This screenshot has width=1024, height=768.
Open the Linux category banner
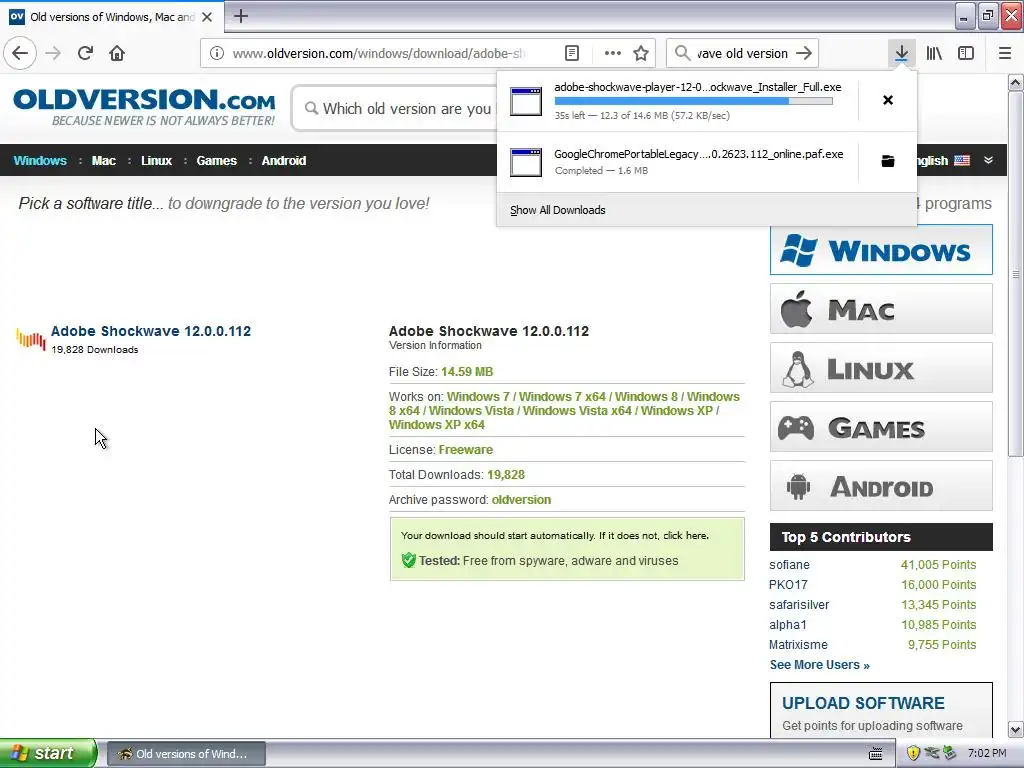tap(881, 368)
